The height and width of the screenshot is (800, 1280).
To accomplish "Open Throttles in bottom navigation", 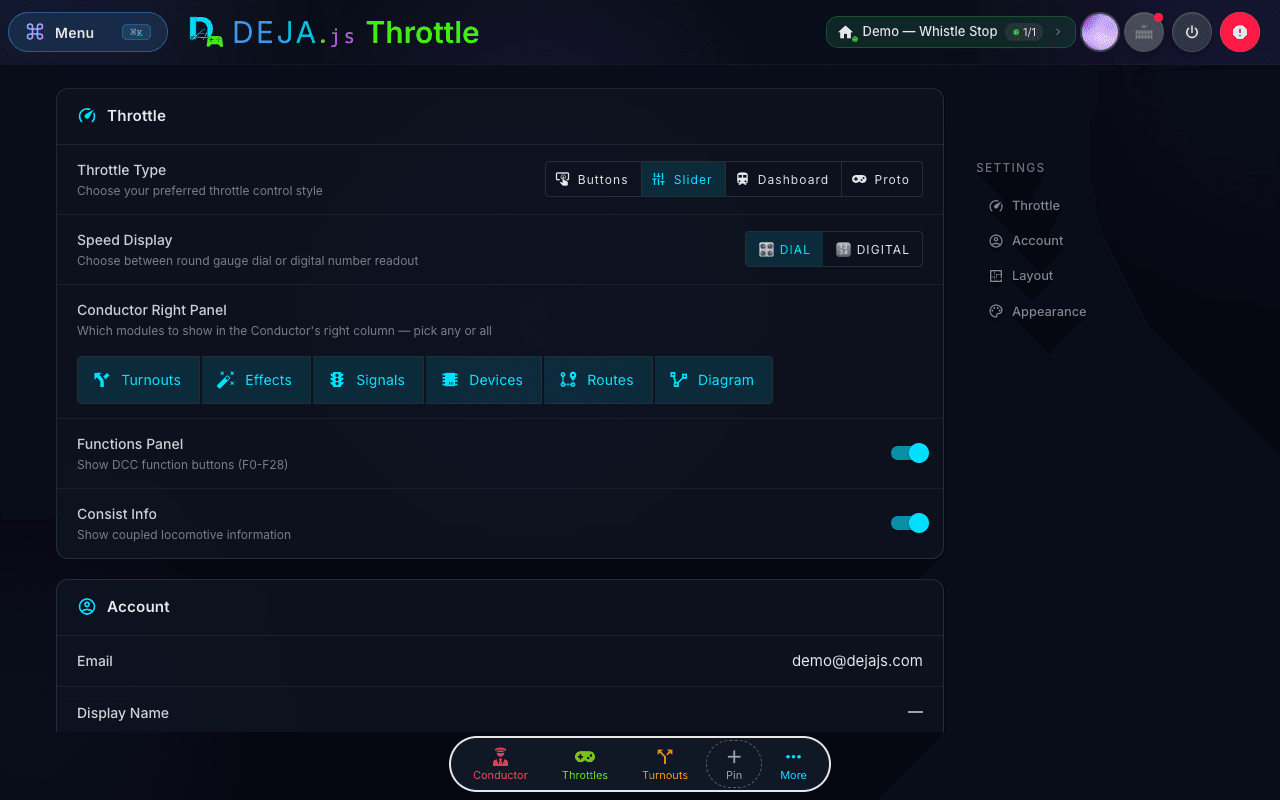I will tap(585, 765).
